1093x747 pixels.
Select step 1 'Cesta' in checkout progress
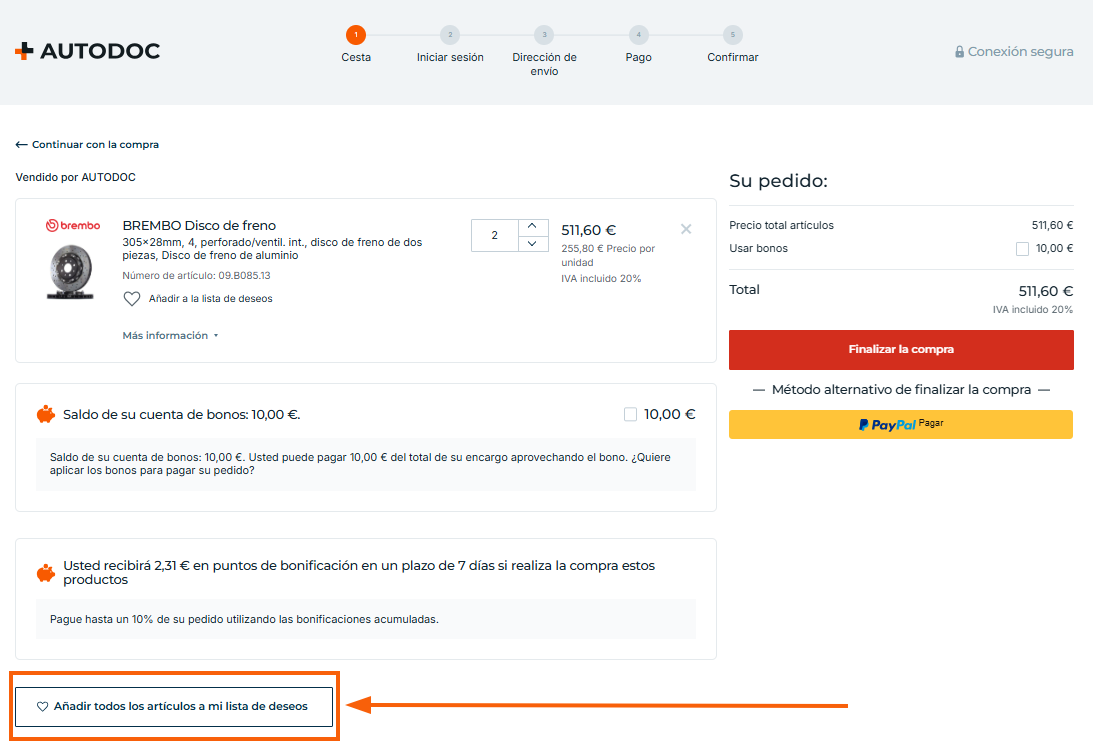pyautogui.click(x=356, y=35)
